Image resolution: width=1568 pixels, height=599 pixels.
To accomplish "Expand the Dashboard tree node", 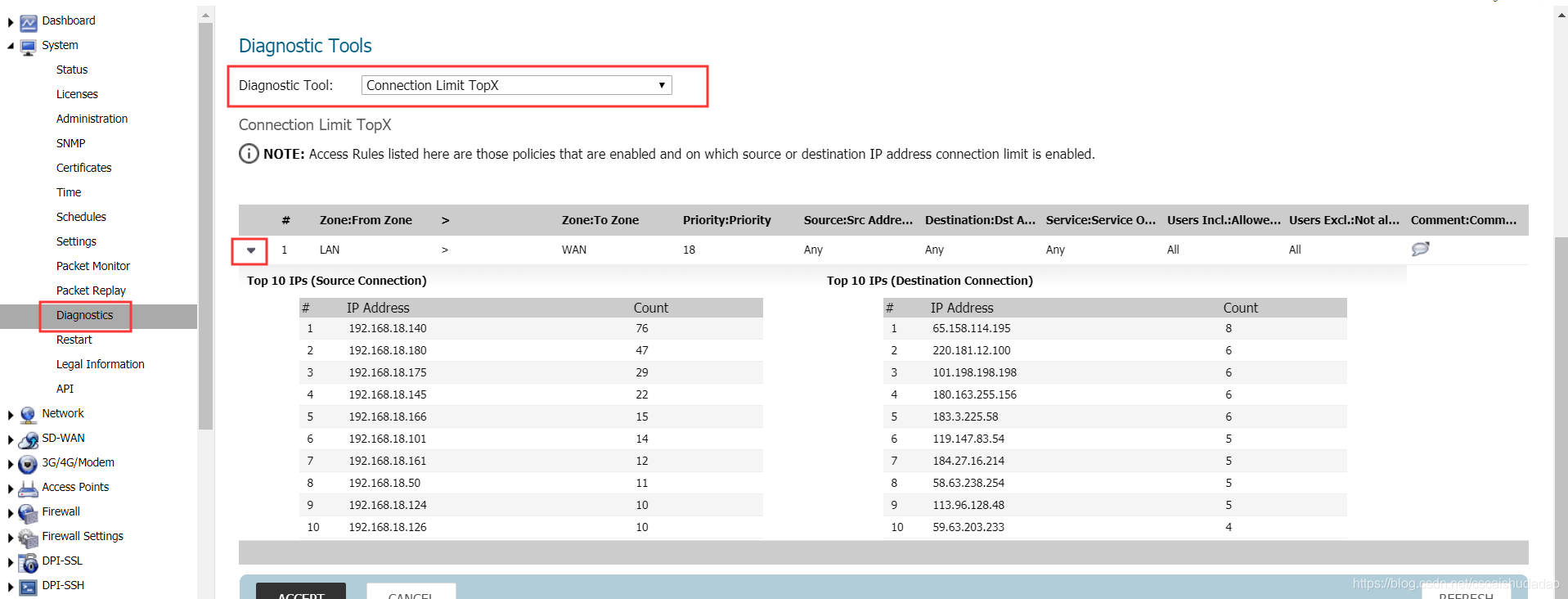I will 11,22.
